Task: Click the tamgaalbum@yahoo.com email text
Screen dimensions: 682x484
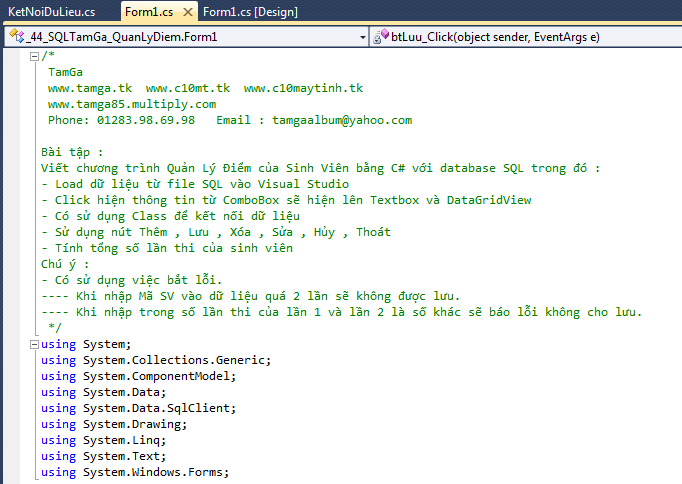Action: [x=342, y=120]
